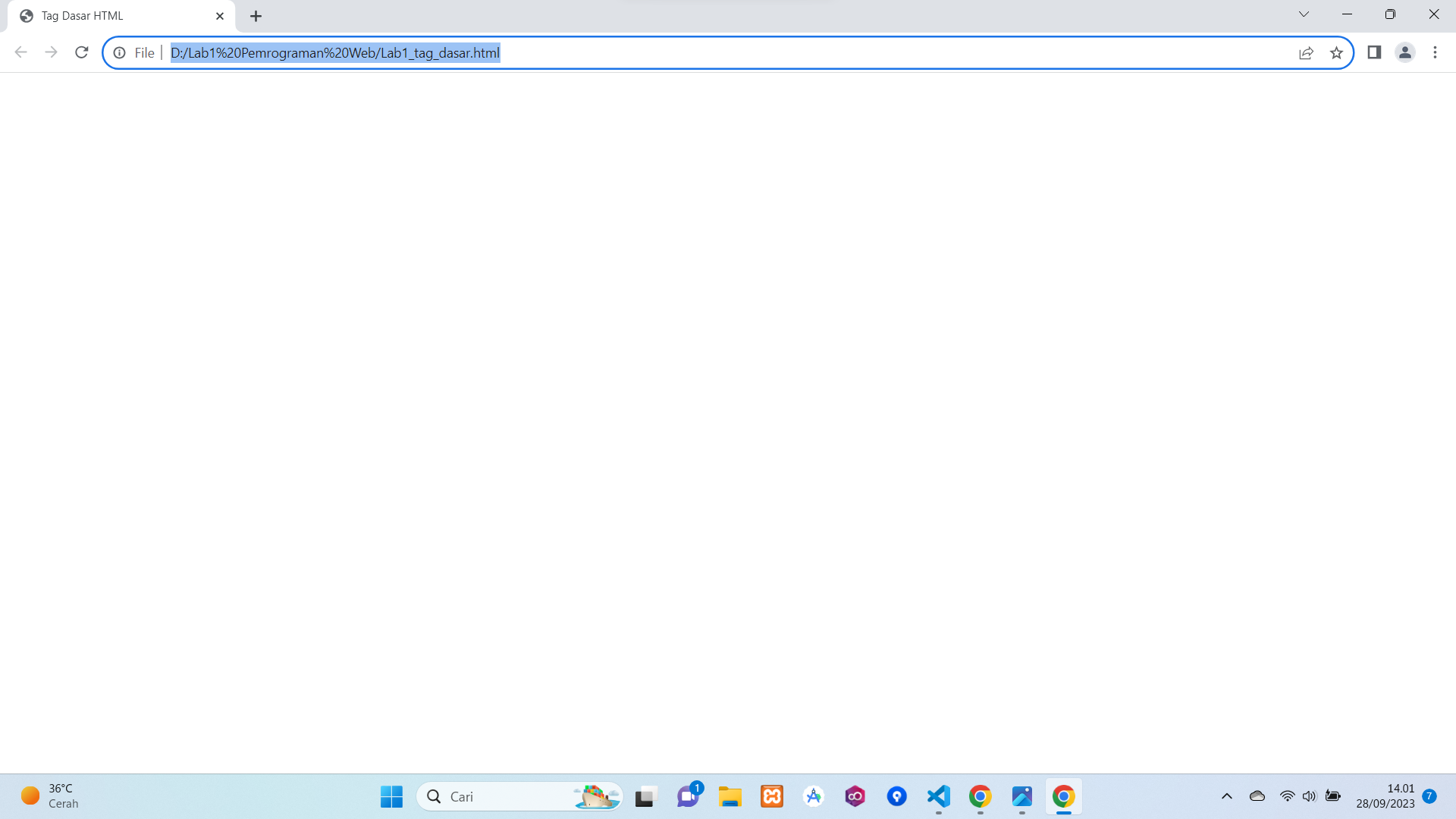Image resolution: width=1456 pixels, height=819 pixels.
Task: Open XAMPP from the taskbar
Action: (771, 796)
